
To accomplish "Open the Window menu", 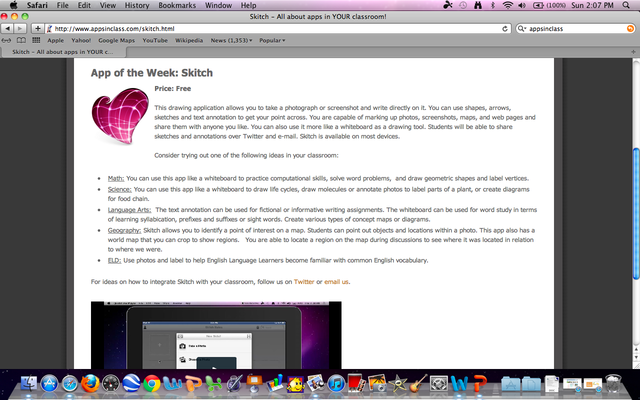I will click(218, 5).
